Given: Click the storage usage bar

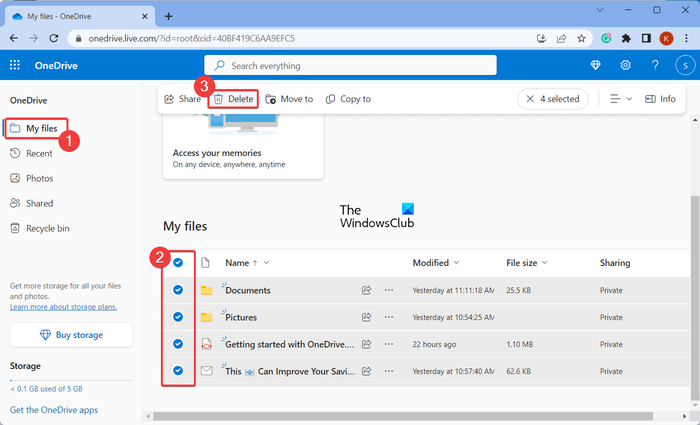Looking at the screenshot, I should (71, 380).
